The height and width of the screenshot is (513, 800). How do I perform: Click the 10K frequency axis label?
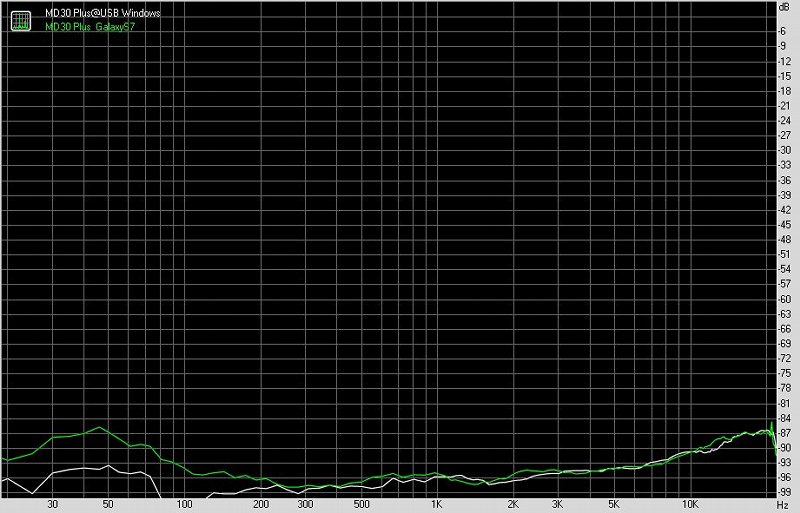(x=688, y=504)
